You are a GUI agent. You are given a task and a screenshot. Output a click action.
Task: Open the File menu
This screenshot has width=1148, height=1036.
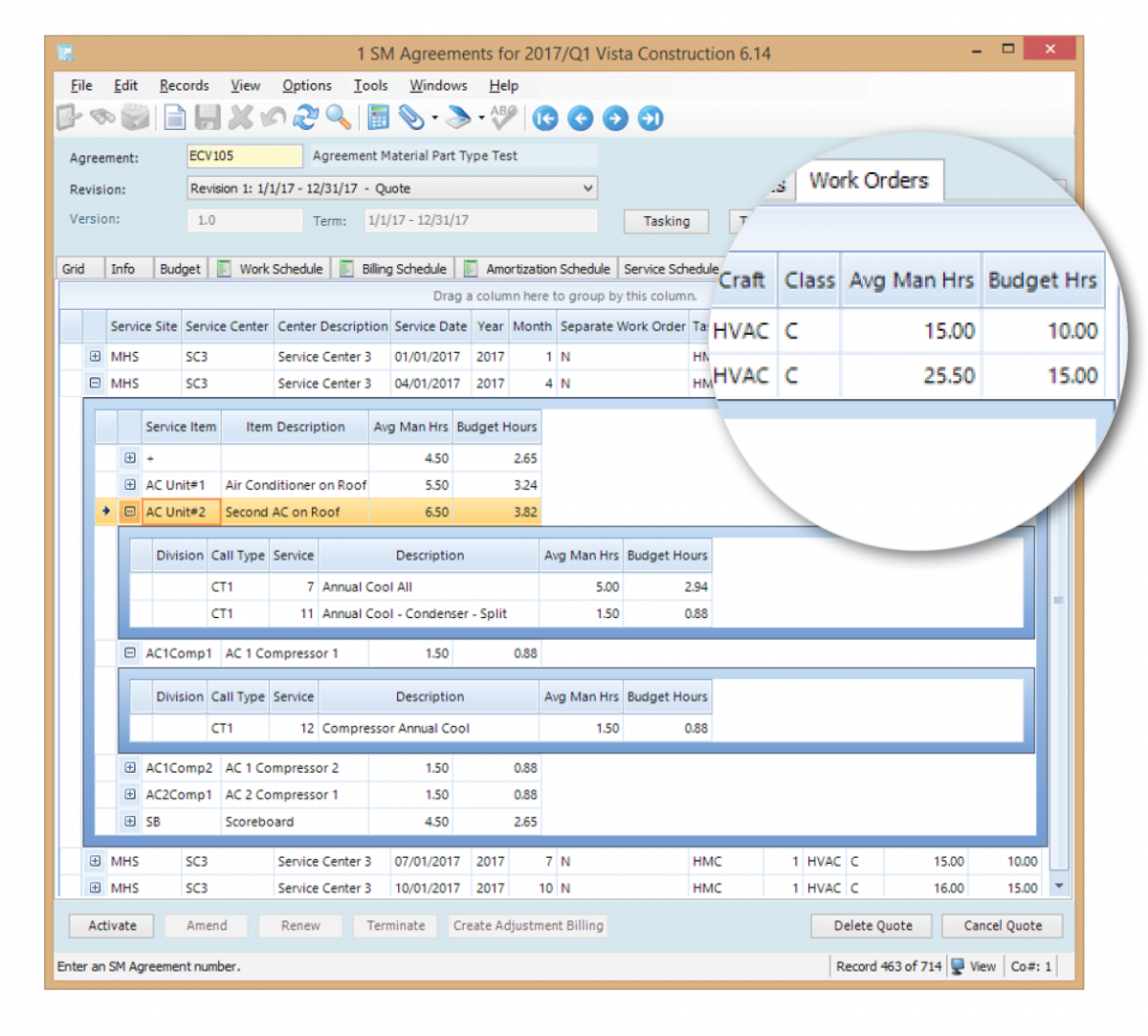point(81,85)
